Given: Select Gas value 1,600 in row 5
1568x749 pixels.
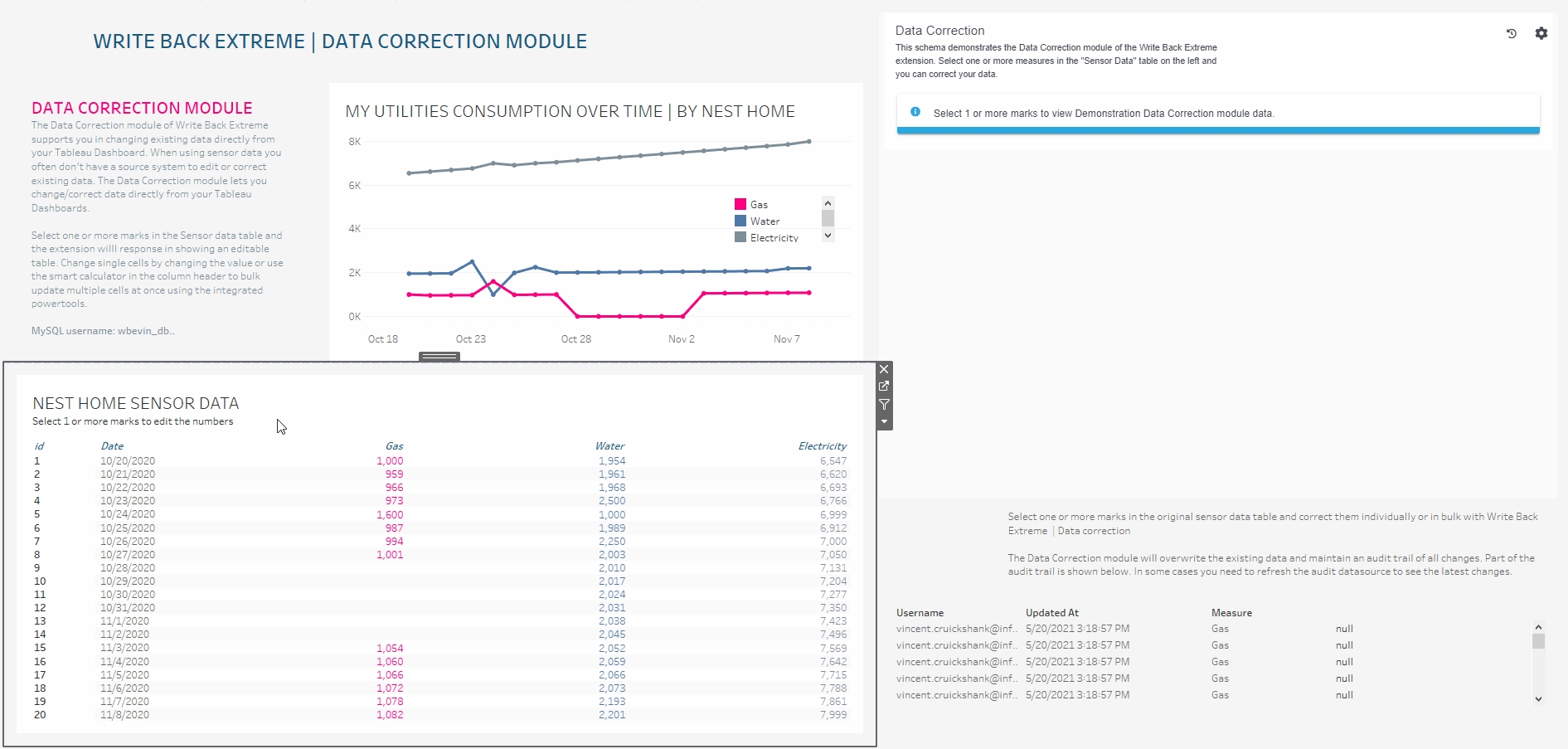Looking at the screenshot, I should point(390,515).
